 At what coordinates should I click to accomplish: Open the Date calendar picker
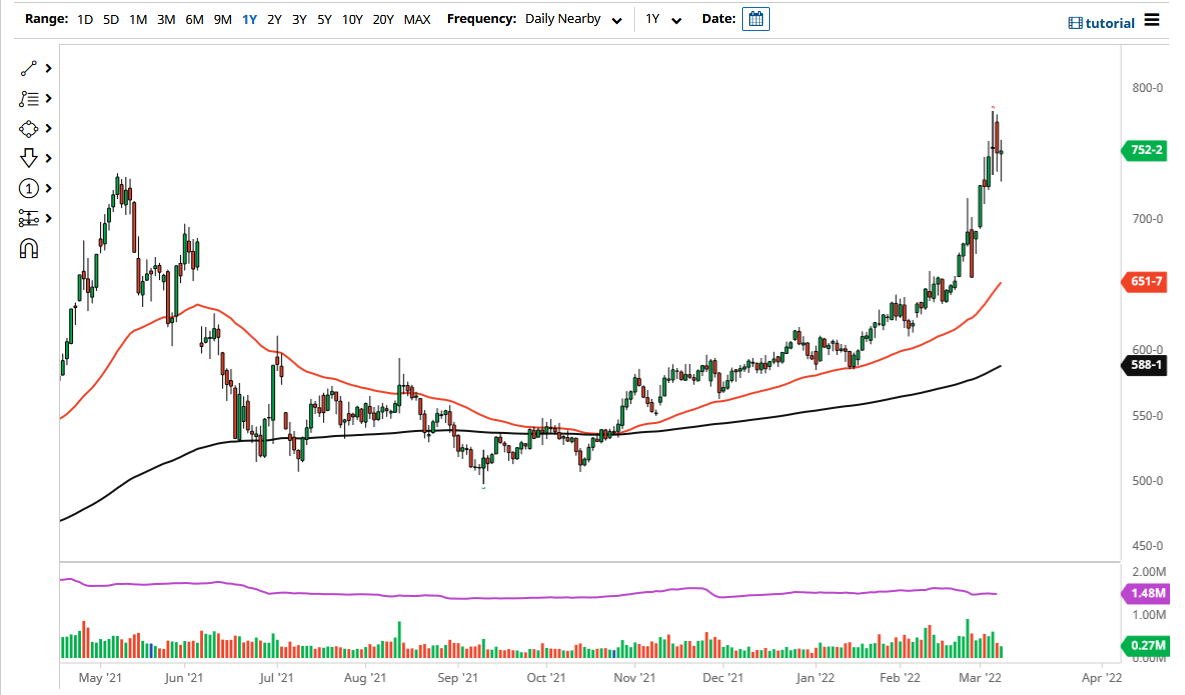tap(756, 19)
